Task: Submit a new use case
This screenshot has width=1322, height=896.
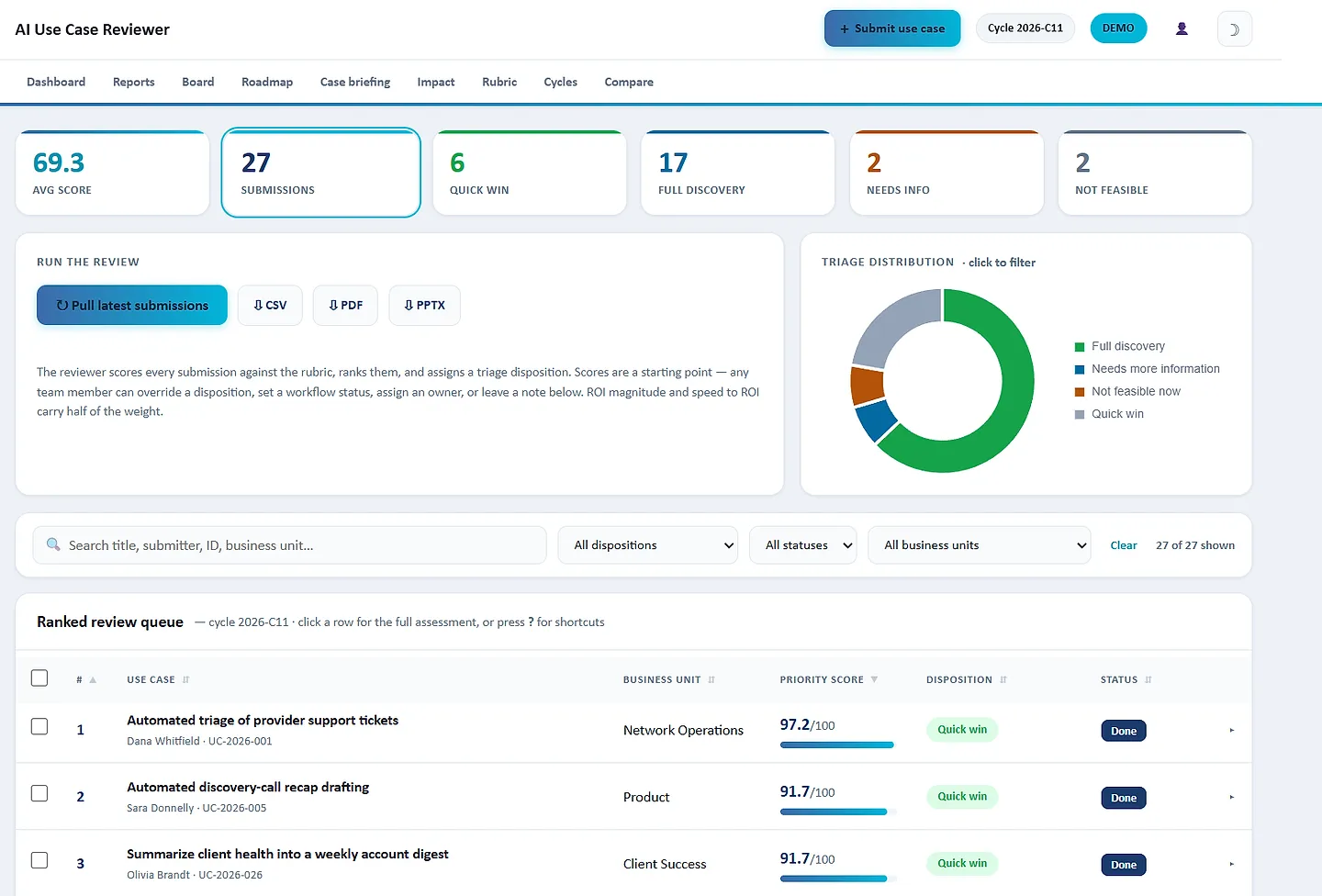Action: 892,28
